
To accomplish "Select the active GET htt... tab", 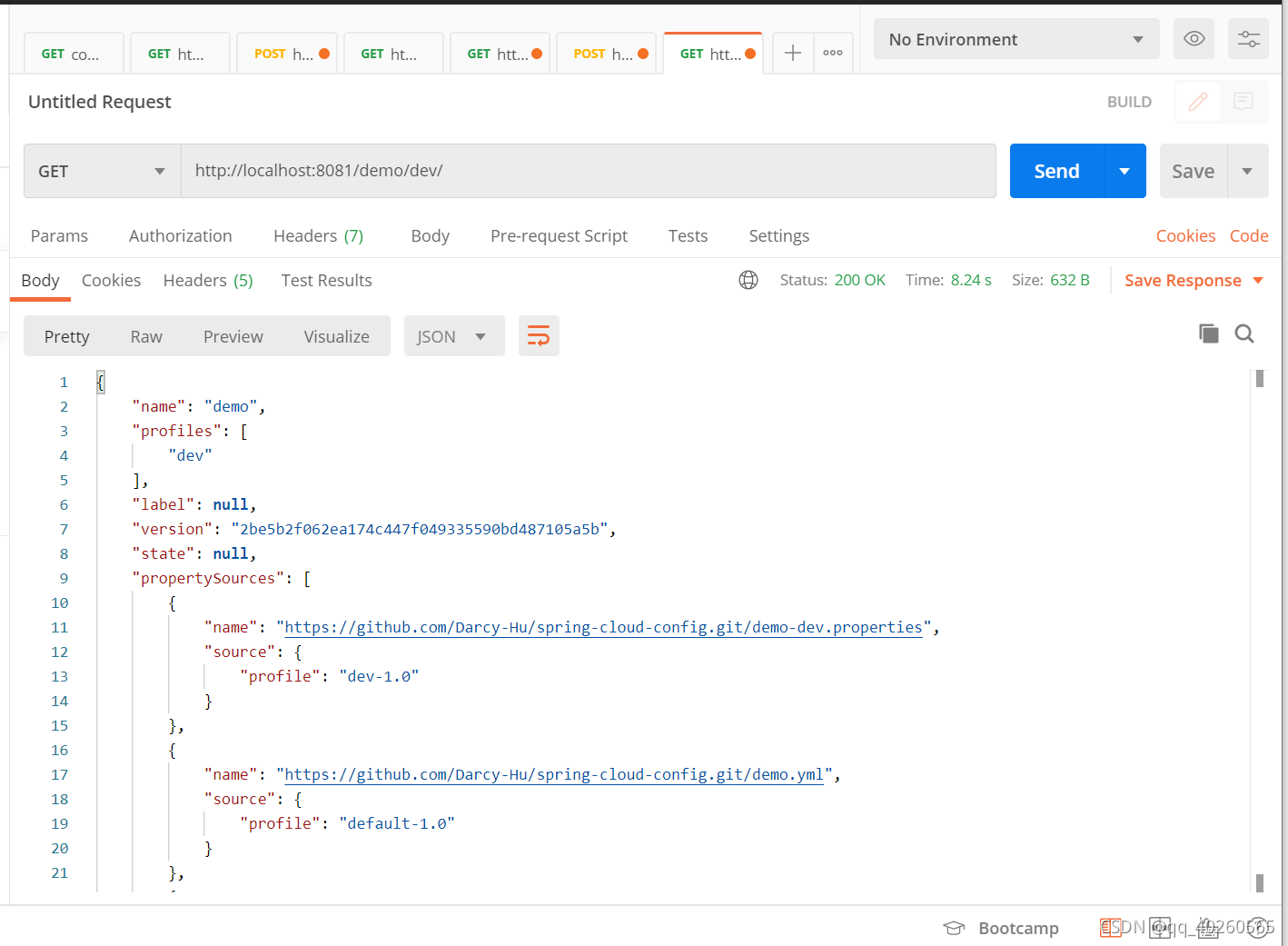I will (712, 54).
